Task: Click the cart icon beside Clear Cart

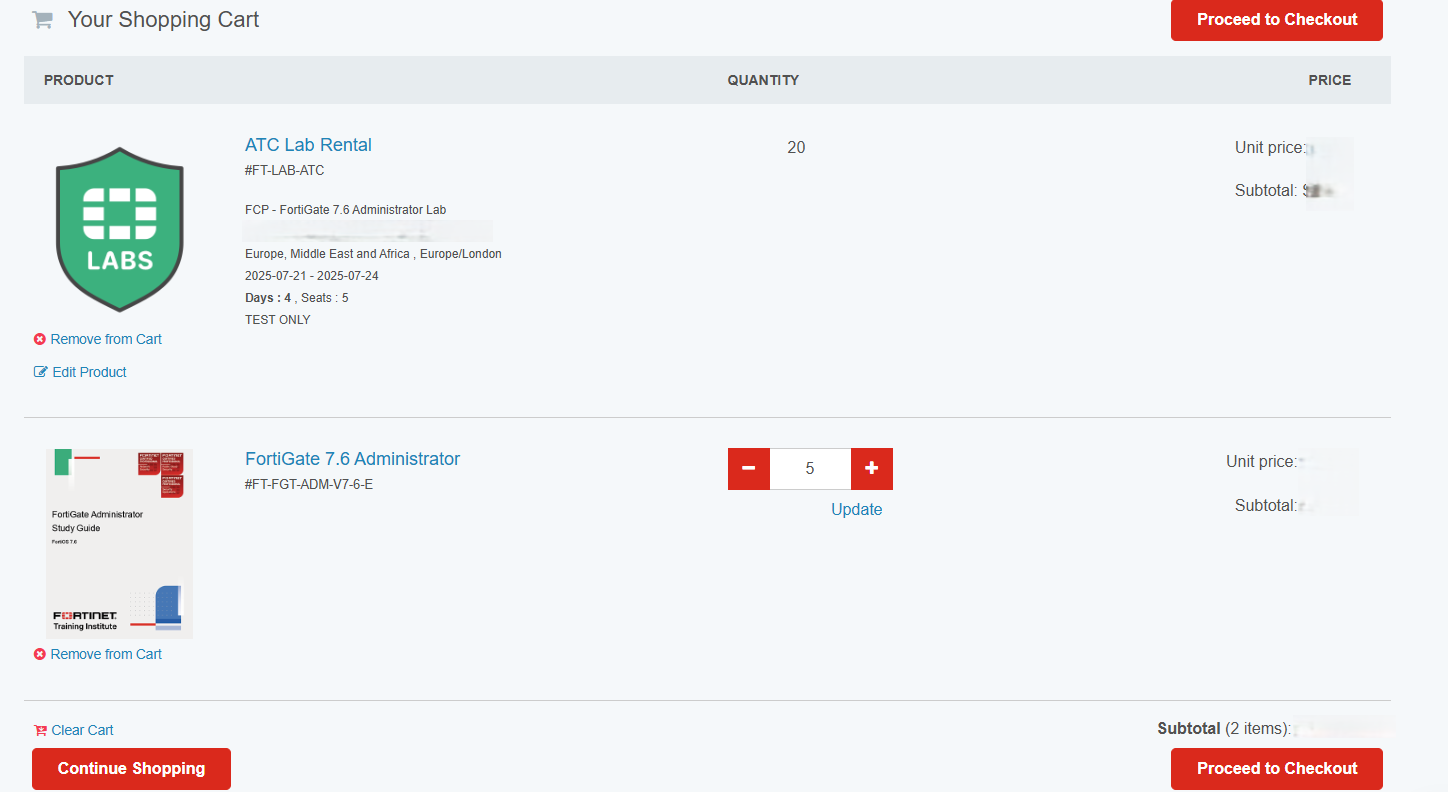Action: pyautogui.click(x=41, y=730)
